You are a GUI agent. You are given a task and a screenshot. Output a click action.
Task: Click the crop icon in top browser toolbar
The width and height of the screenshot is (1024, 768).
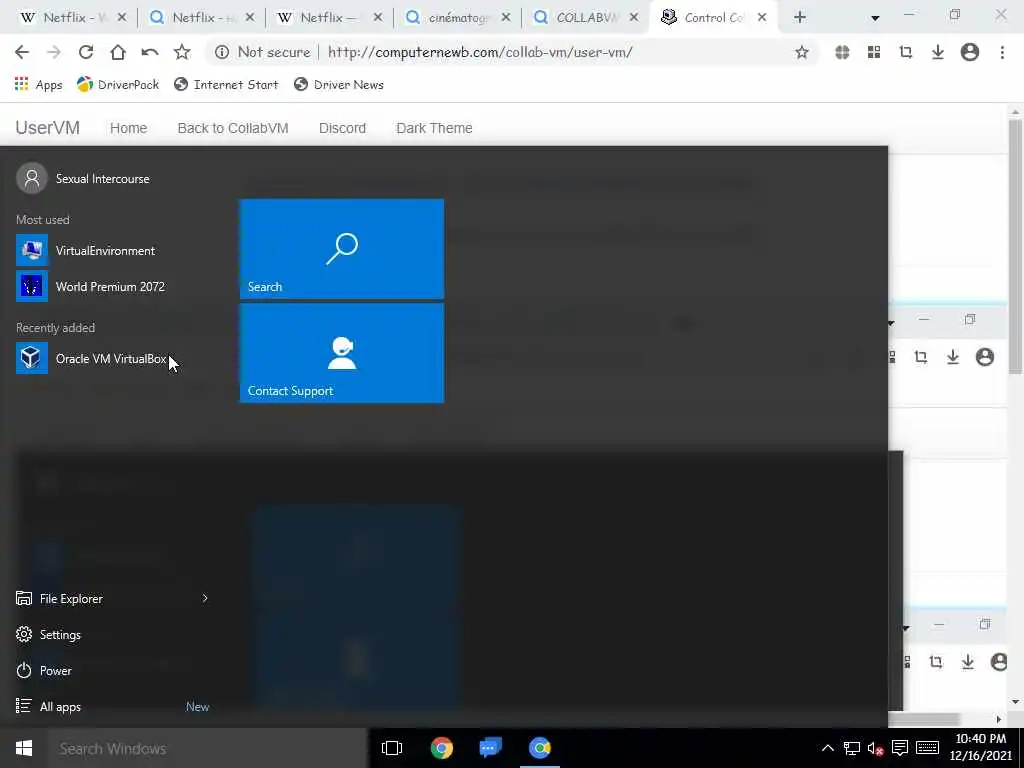(x=906, y=52)
